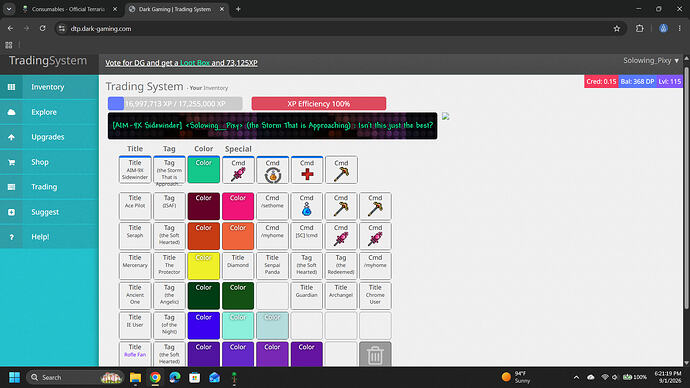The height and width of the screenshot is (388, 690).
Task: Click the TradingSystem logo
Action: click(x=48, y=61)
